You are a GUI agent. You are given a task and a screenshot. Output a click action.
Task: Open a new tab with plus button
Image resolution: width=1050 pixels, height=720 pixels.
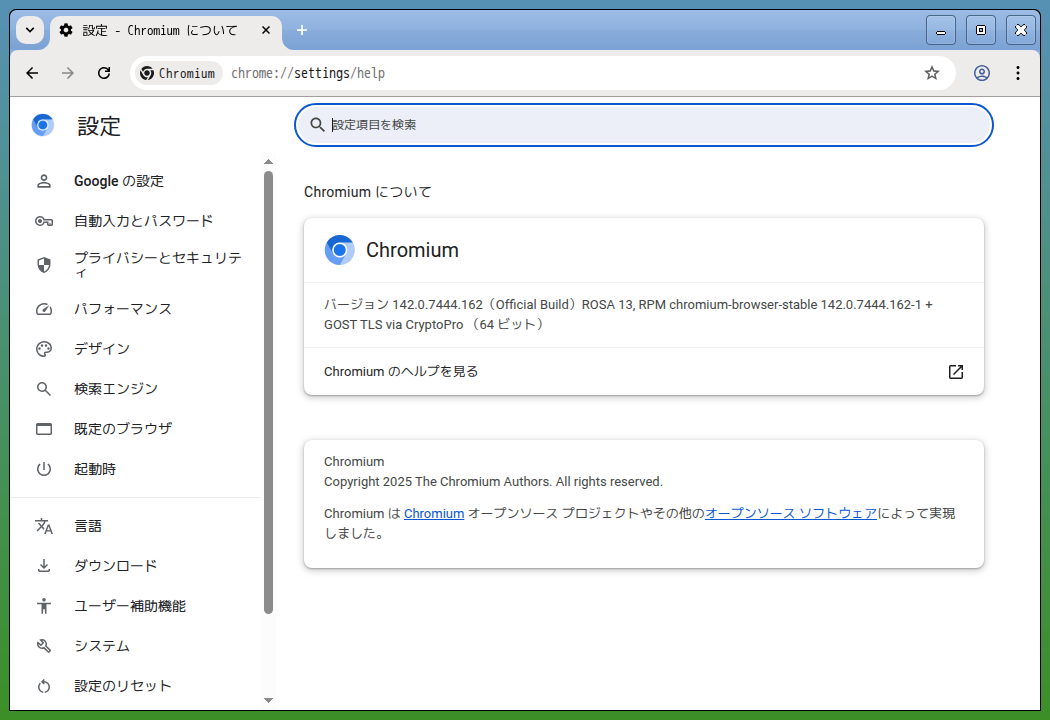point(302,30)
